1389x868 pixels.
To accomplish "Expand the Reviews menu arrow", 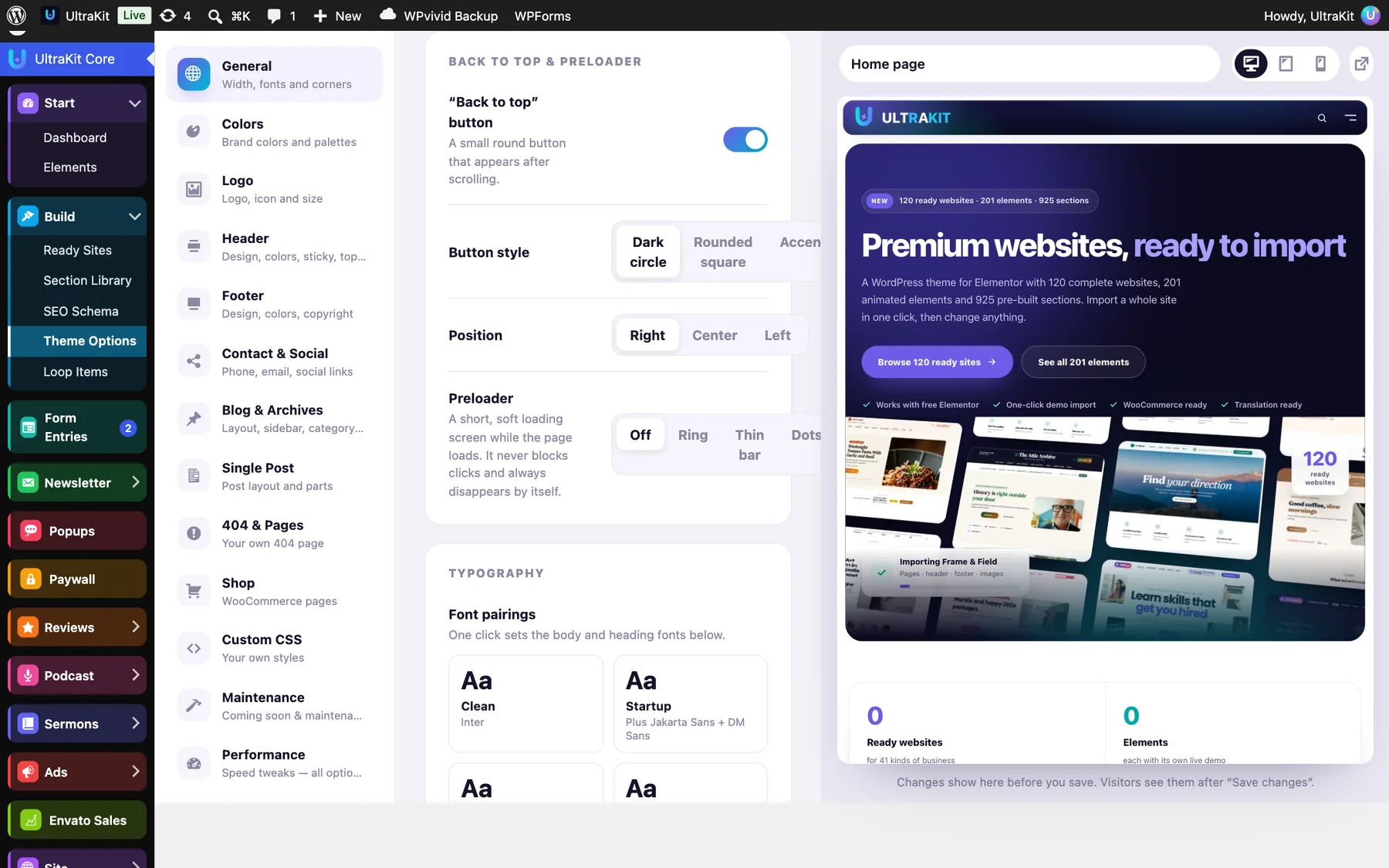I will pos(136,627).
